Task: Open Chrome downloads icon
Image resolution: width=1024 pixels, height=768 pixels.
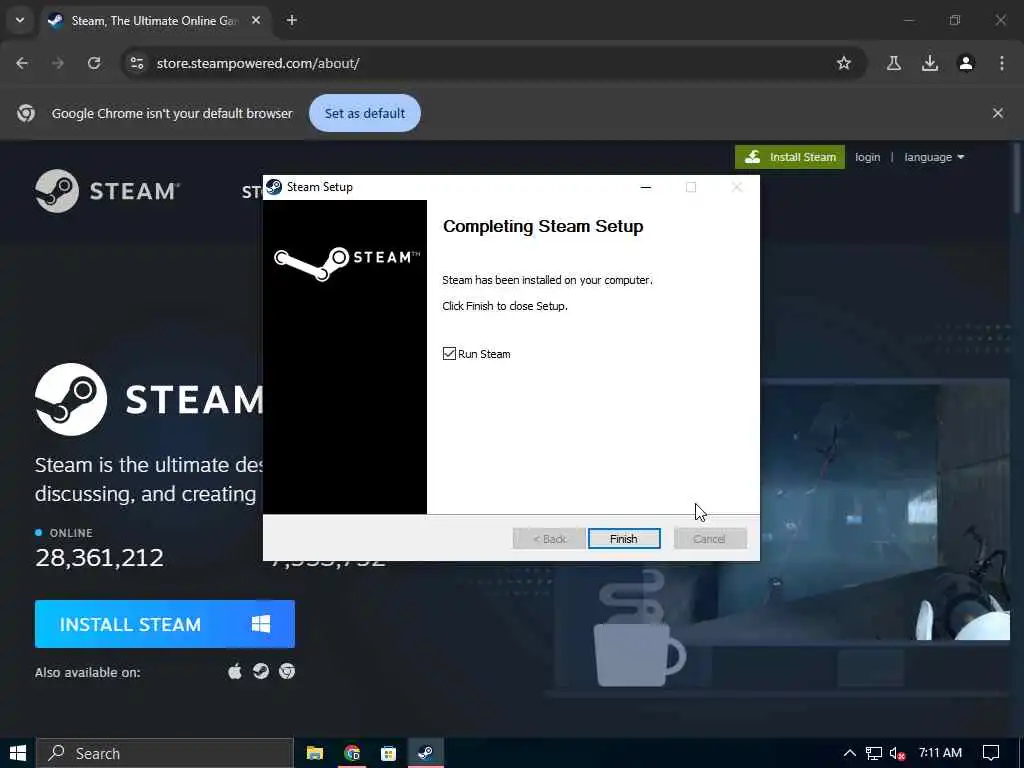Action: pyautogui.click(x=929, y=63)
